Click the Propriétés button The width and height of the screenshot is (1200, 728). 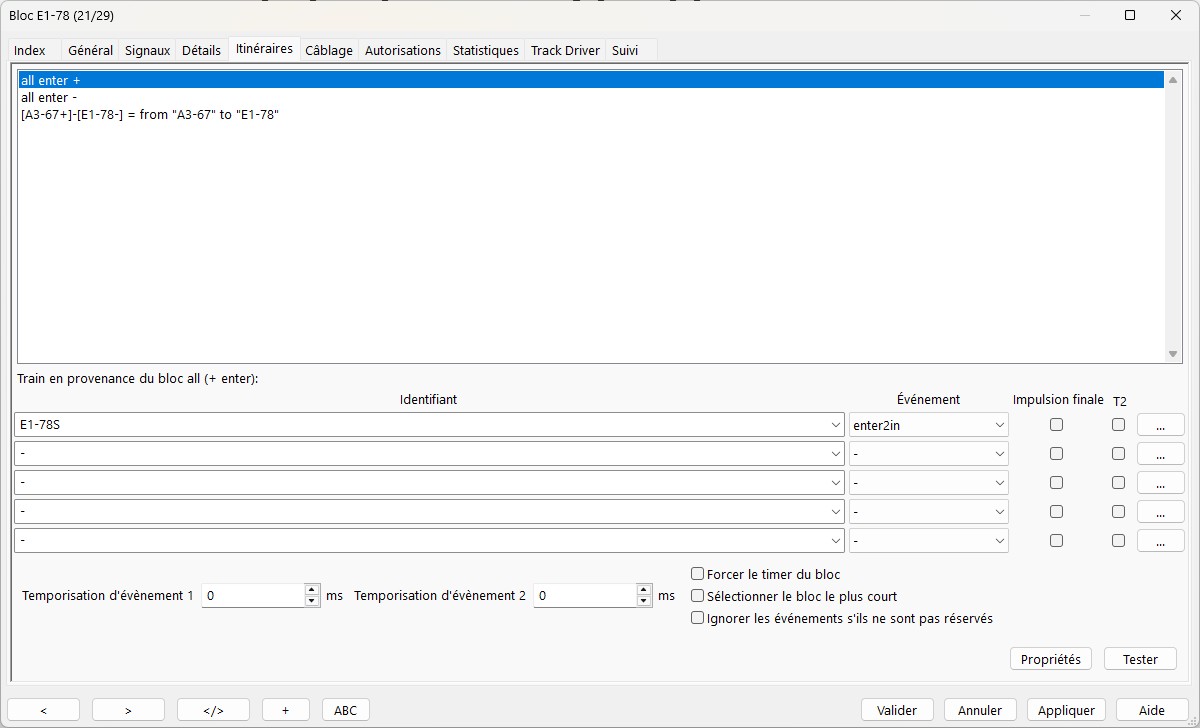[1051, 659]
